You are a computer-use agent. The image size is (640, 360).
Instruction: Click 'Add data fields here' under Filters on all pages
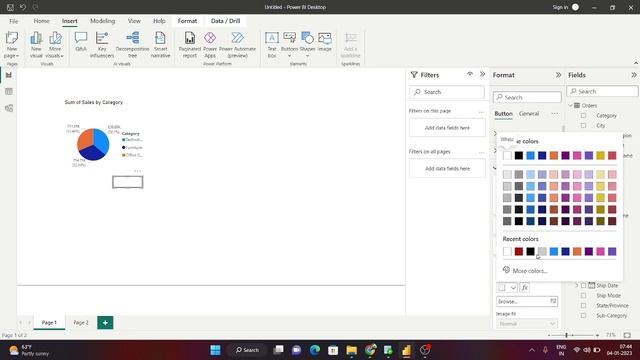coord(447,169)
